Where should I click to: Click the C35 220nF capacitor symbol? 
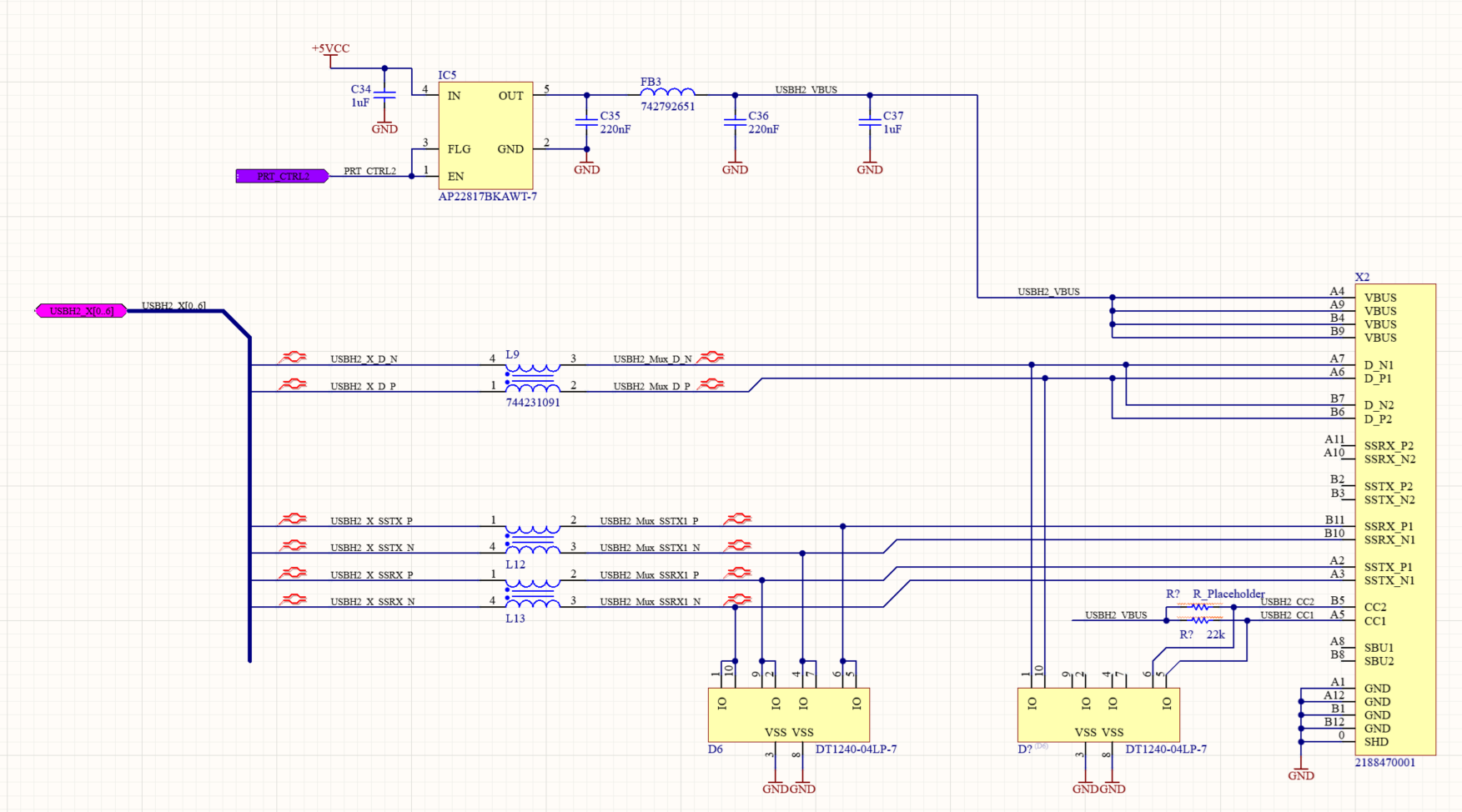tap(586, 123)
